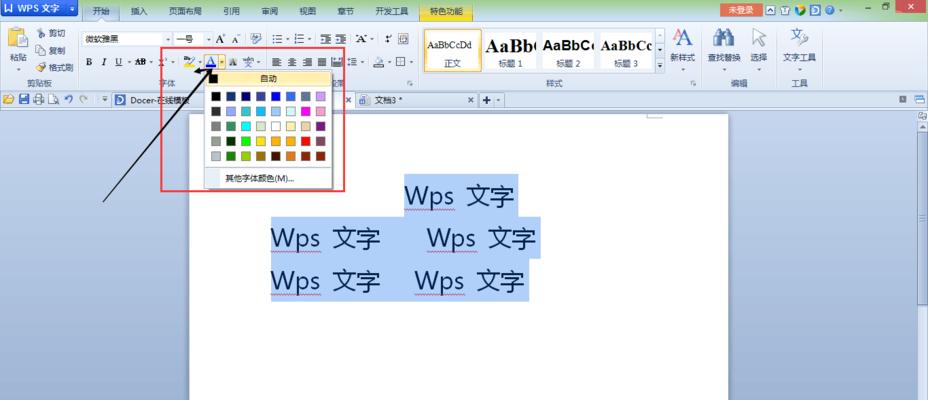The width and height of the screenshot is (928, 400).
Task: Click the clear formatting icon
Action: coord(256,39)
